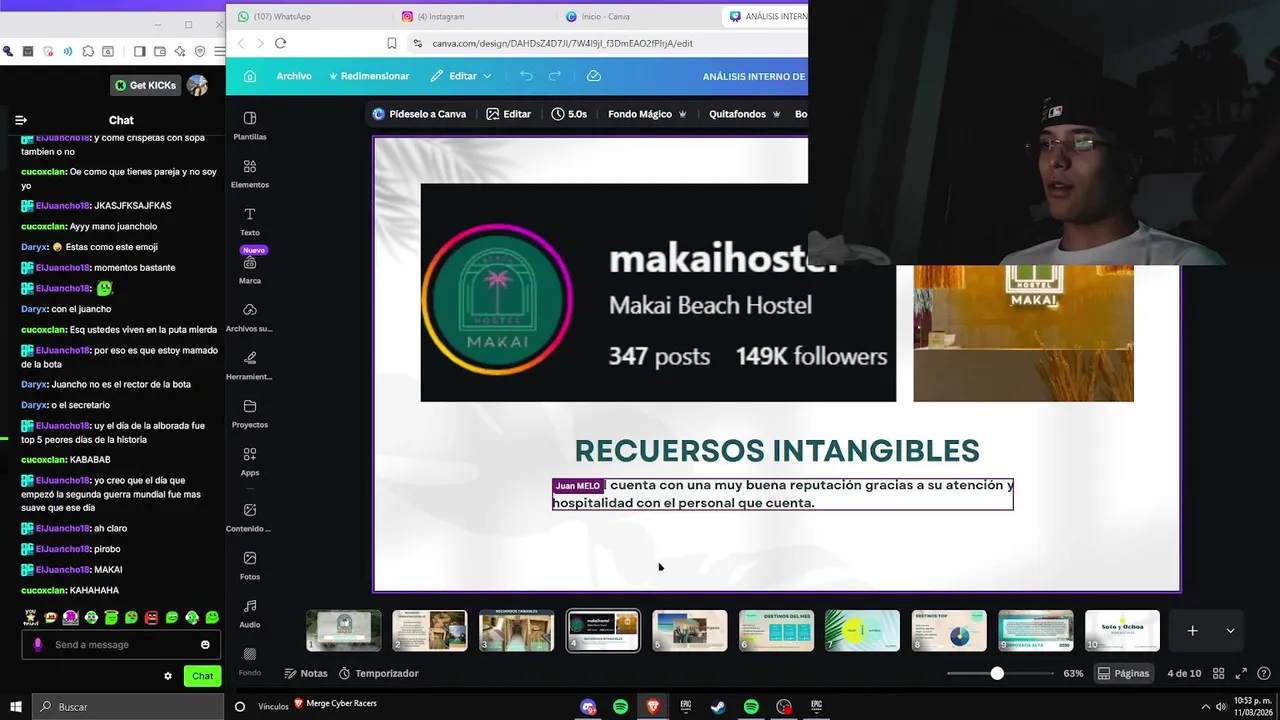Click the Send a message field
This screenshot has height=720, width=1280.
tap(120, 645)
